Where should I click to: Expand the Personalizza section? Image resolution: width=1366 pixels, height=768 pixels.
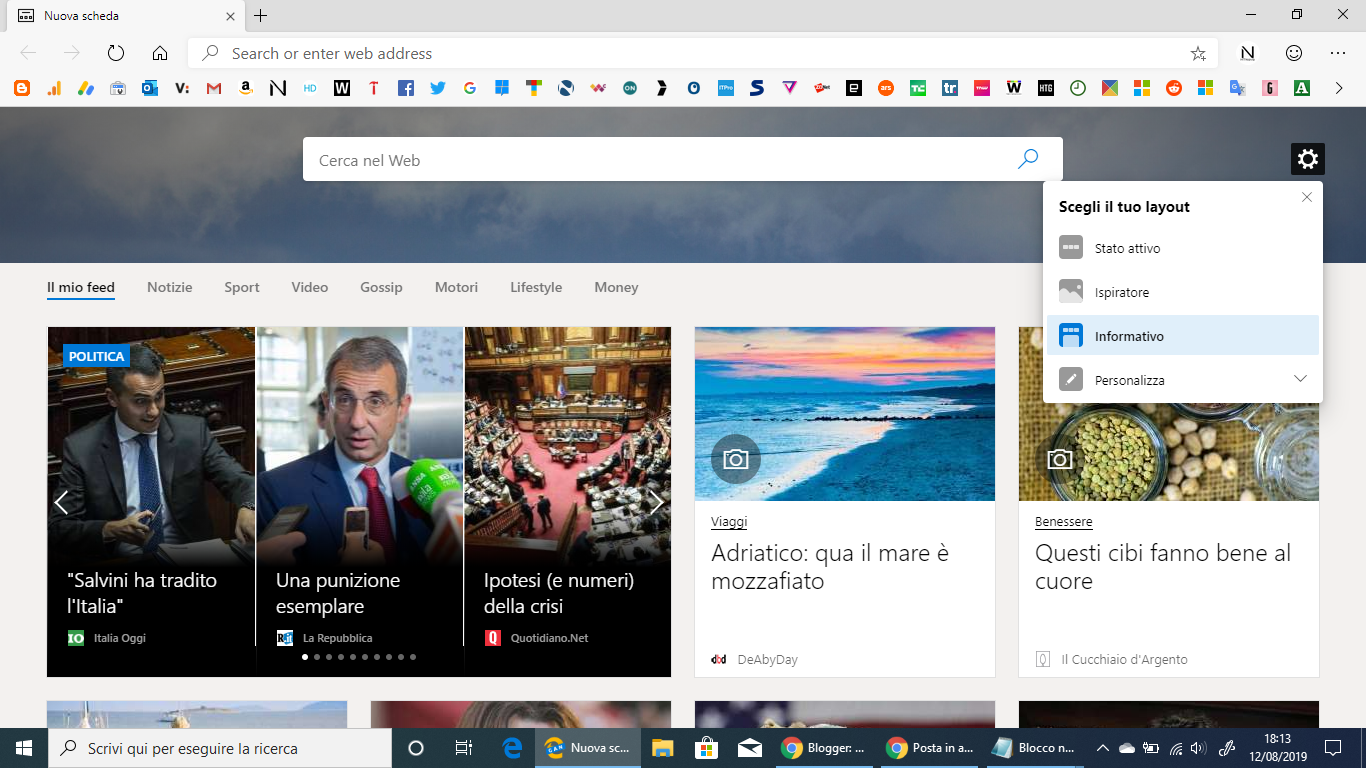pos(1300,379)
